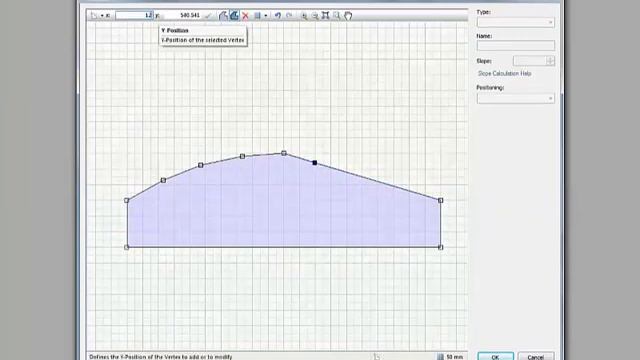
Task: Select the bottom-left corner vertex
Action: tap(127, 247)
